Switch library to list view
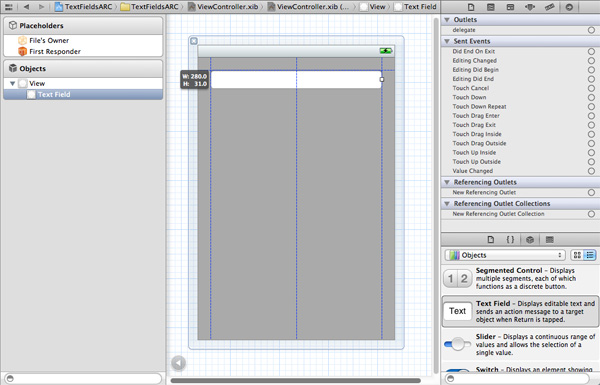This screenshot has height=385, width=600. coord(590,255)
